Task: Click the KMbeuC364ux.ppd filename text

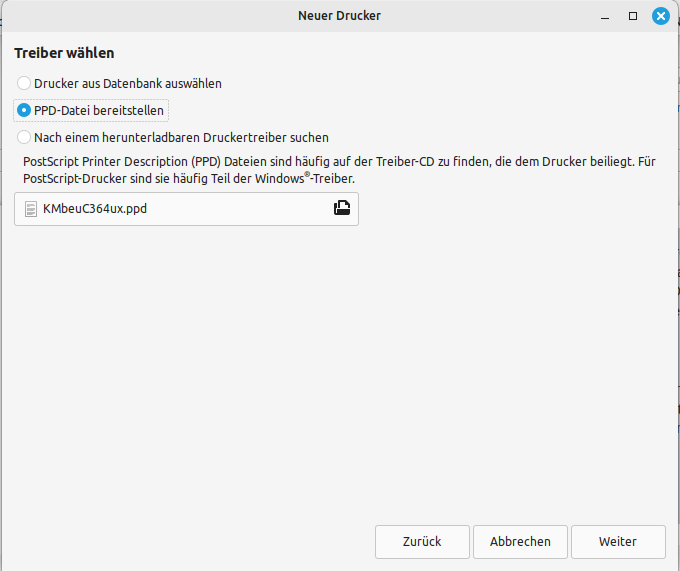Action: (95, 209)
